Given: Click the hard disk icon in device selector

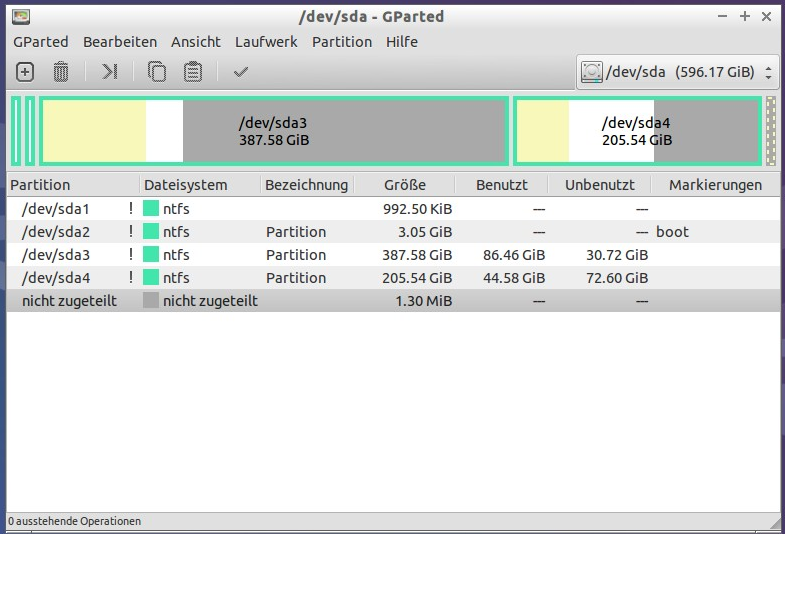Looking at the screenshot, I should click(x=591, y=72).
